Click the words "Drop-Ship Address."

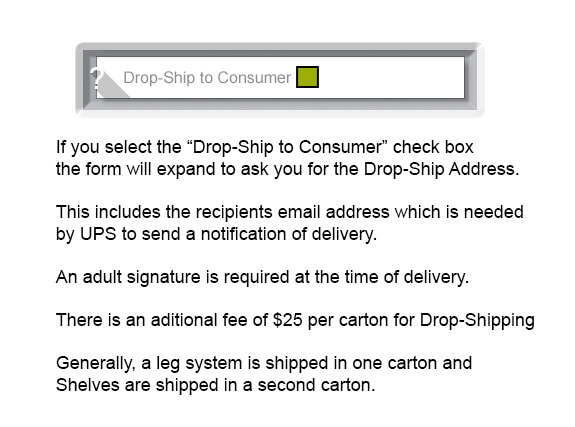(442, 169)
